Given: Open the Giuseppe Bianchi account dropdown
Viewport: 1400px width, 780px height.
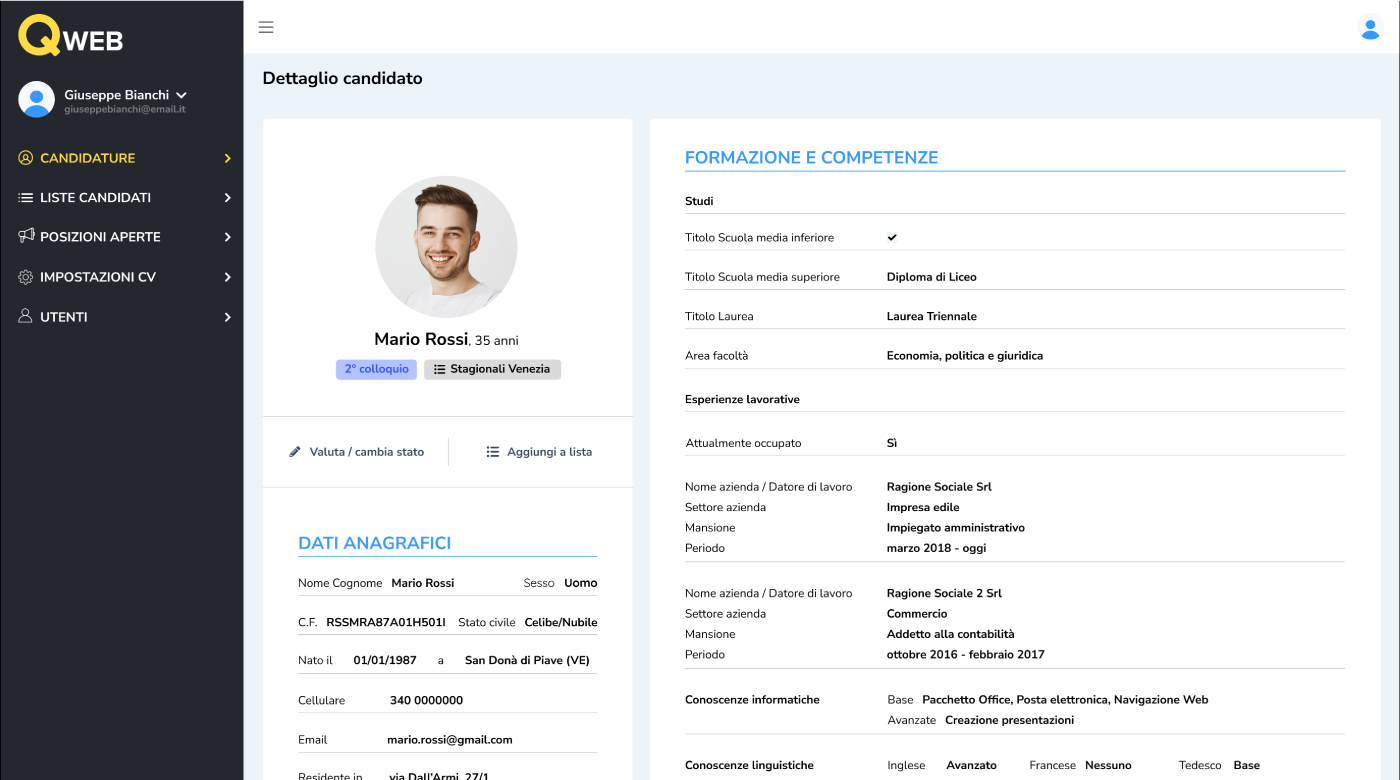Looking at the screenshot, I should 180,95.
